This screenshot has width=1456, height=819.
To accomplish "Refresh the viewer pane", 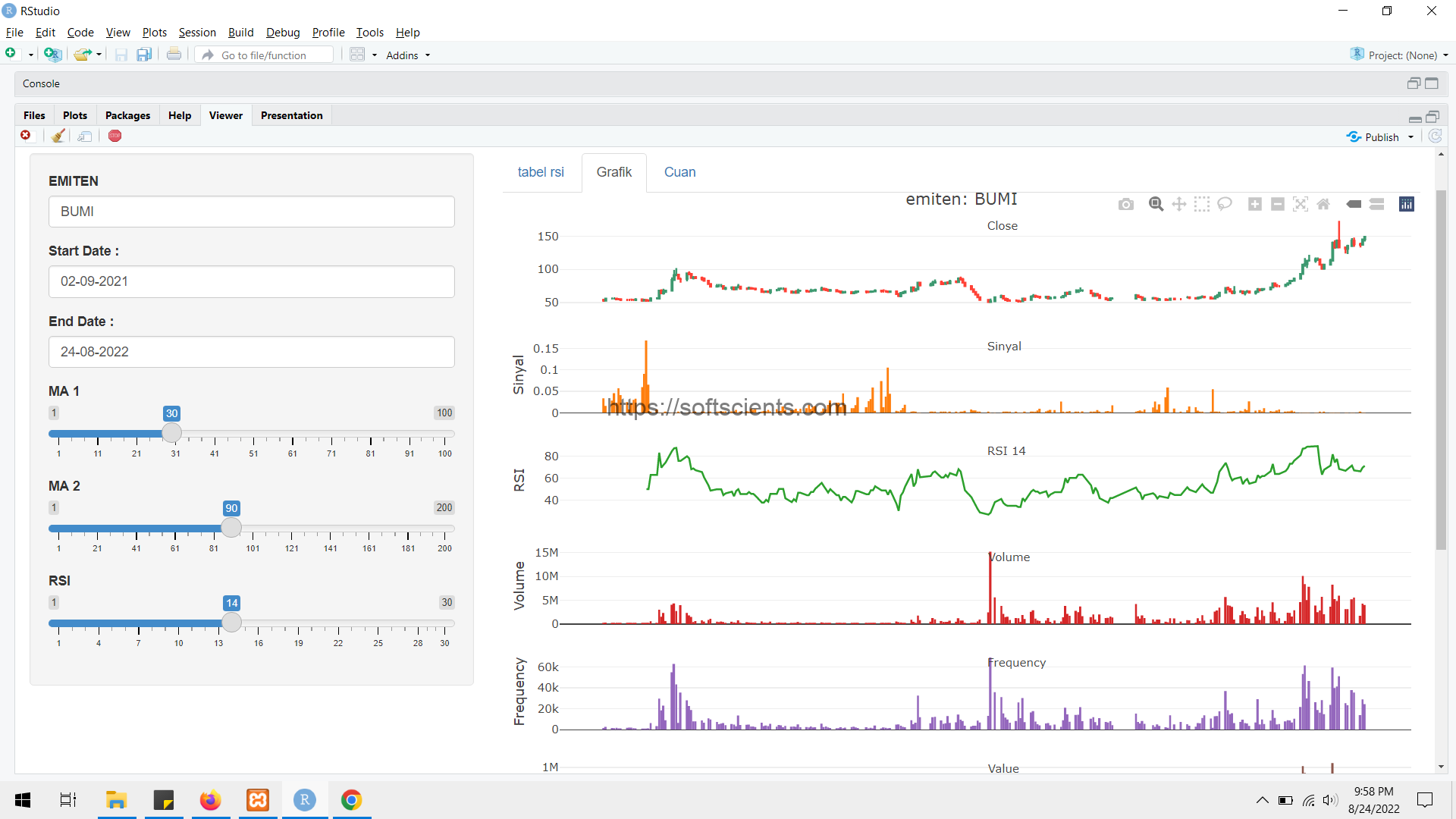I will click(x=1435, y=136).
